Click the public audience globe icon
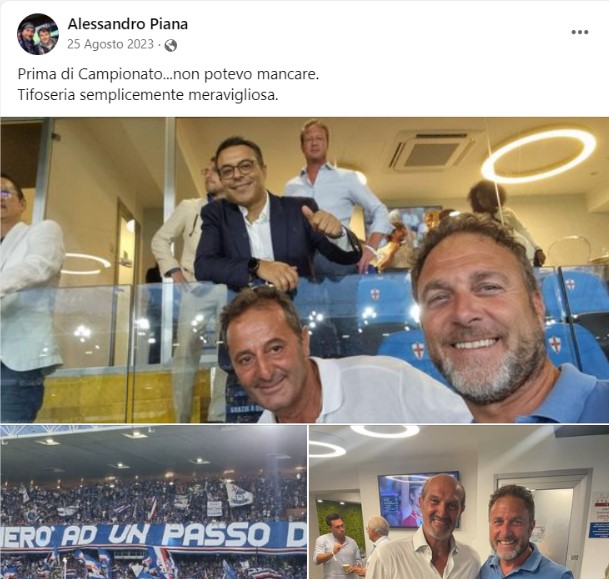 171,45
